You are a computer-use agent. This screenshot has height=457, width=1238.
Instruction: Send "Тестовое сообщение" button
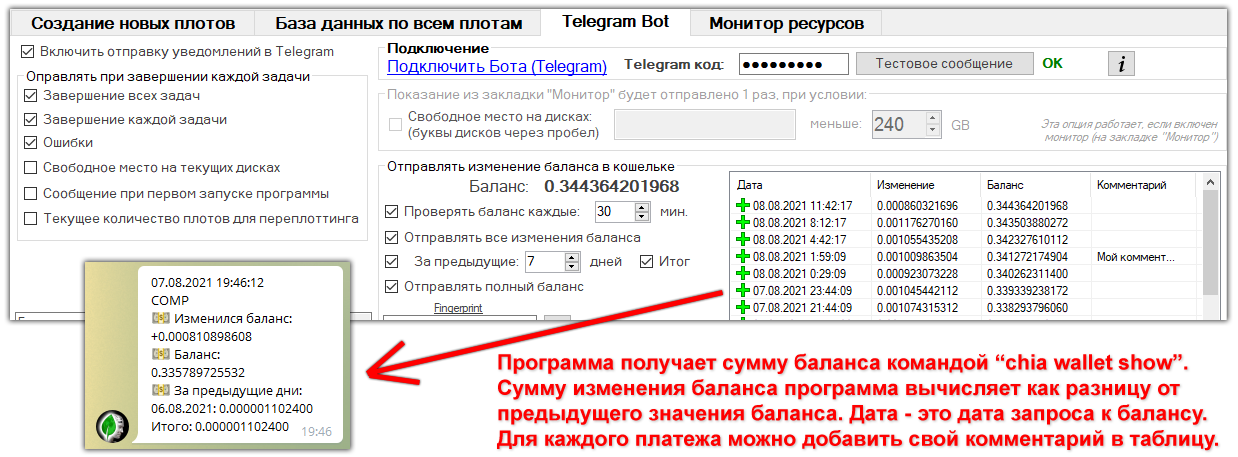click(x=944, y=64)
